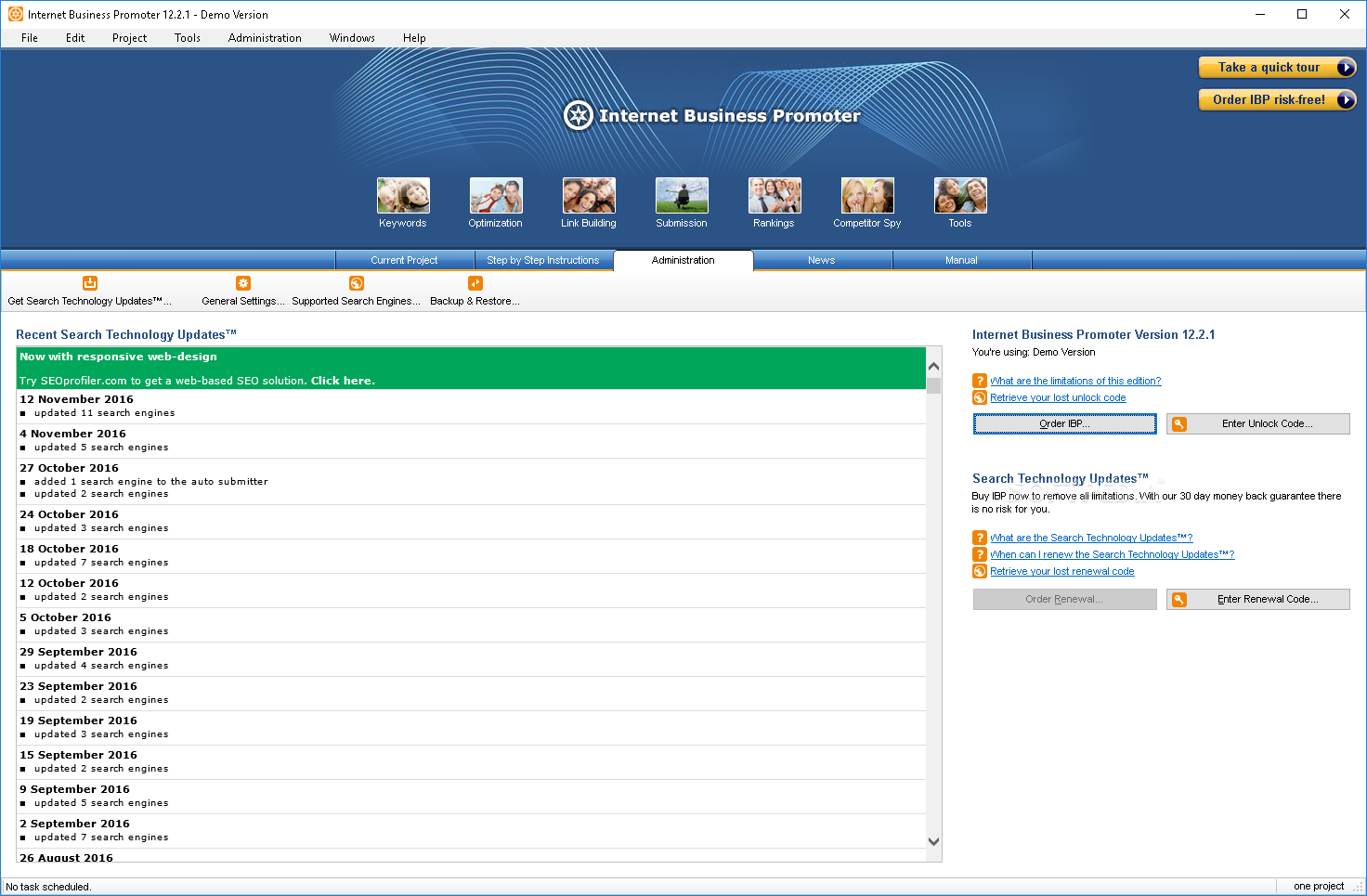The image size is (1367, 896).
Task: Open Backup & Restore icon
Action: tap(475, 283)
